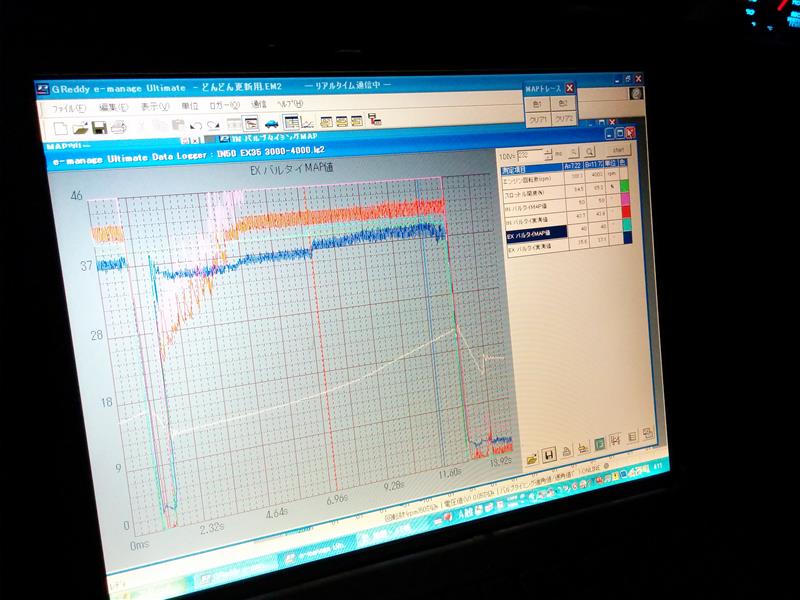Image resolution: width=800 pixels, height=600 pixels.
Task: Open the ファイル(F) menu
Action: click(69, 108)
